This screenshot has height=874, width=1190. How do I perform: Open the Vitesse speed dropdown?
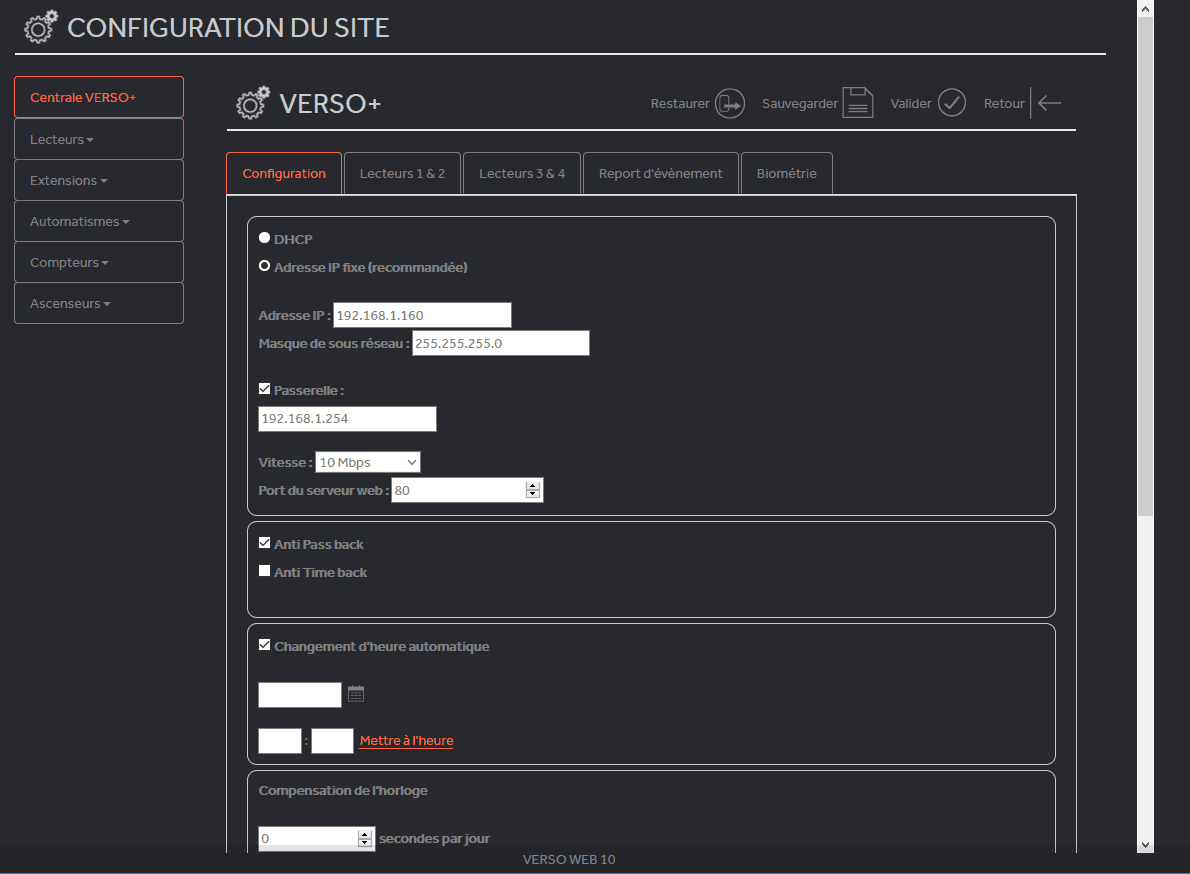coord(367,462)
